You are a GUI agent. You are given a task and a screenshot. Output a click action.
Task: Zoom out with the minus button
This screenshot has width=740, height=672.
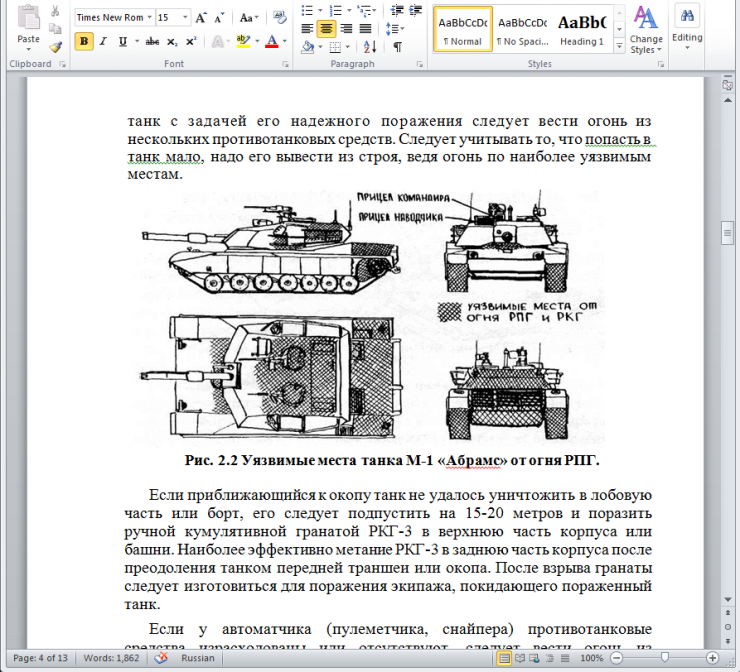[616, 658]
